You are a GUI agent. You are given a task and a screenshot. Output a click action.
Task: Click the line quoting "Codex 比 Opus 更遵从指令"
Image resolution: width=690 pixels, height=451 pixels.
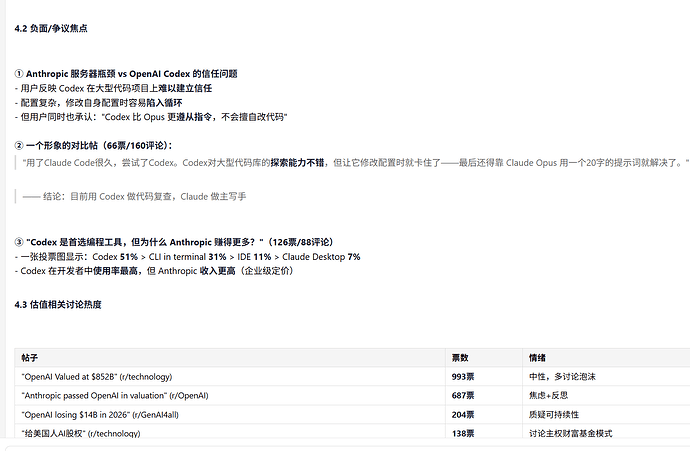pos(151,117)
